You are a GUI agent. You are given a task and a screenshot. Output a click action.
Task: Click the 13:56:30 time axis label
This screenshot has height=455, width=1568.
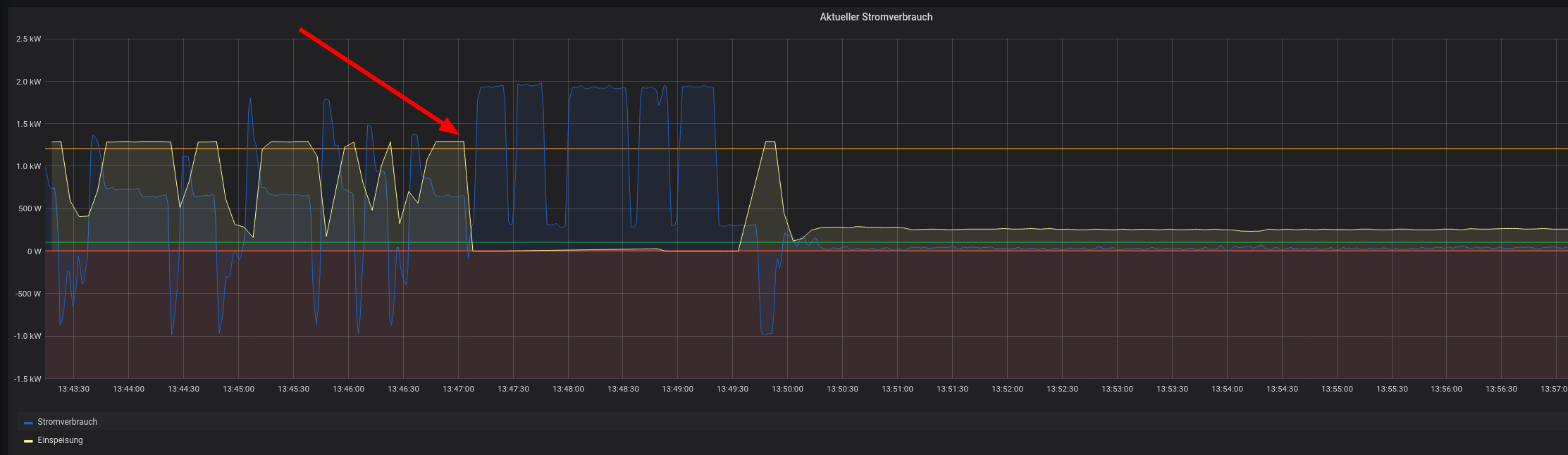1502,389
